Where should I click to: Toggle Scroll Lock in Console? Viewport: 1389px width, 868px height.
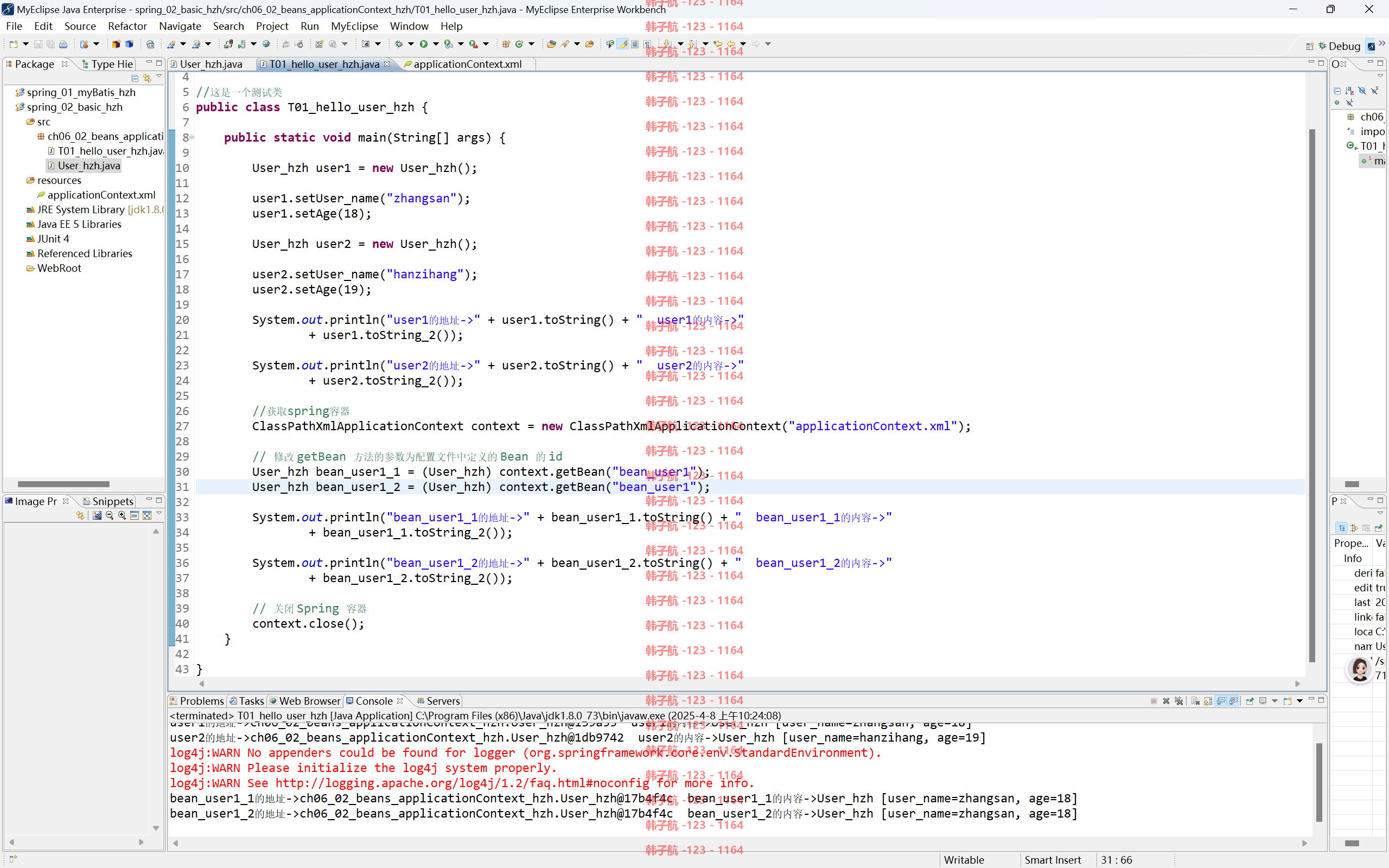(x=1208, y=701)
